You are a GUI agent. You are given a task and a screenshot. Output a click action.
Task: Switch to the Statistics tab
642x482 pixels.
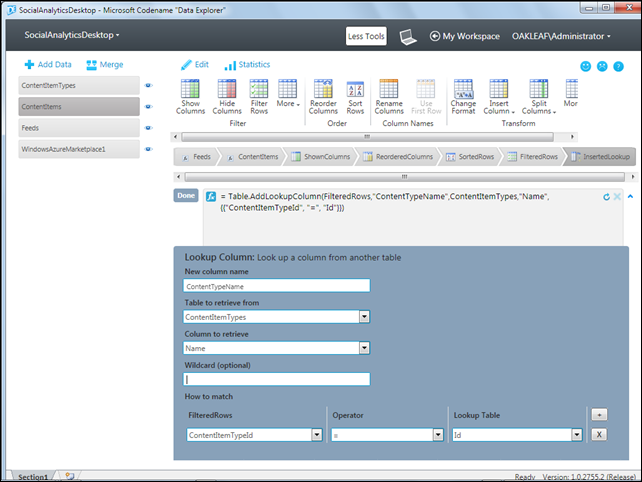[246, 64]
